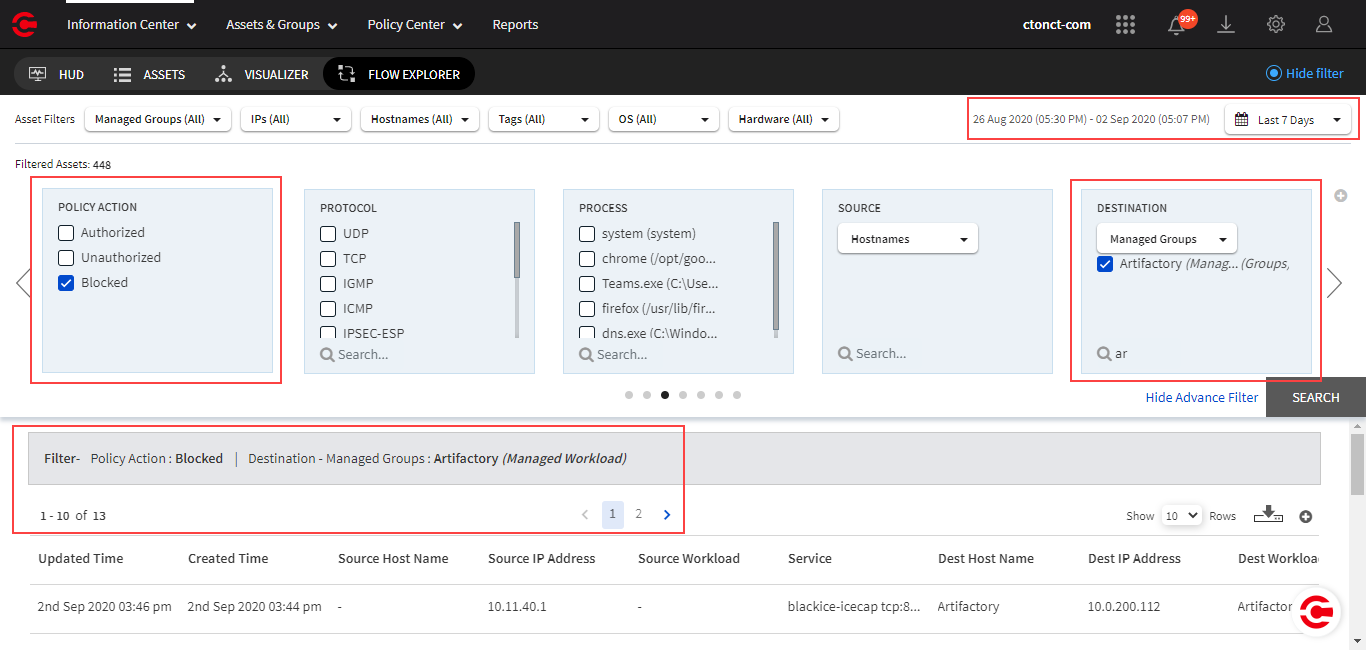Check the ICMP protocol box
Screen dimensions: 1366x657
[328, 309]
